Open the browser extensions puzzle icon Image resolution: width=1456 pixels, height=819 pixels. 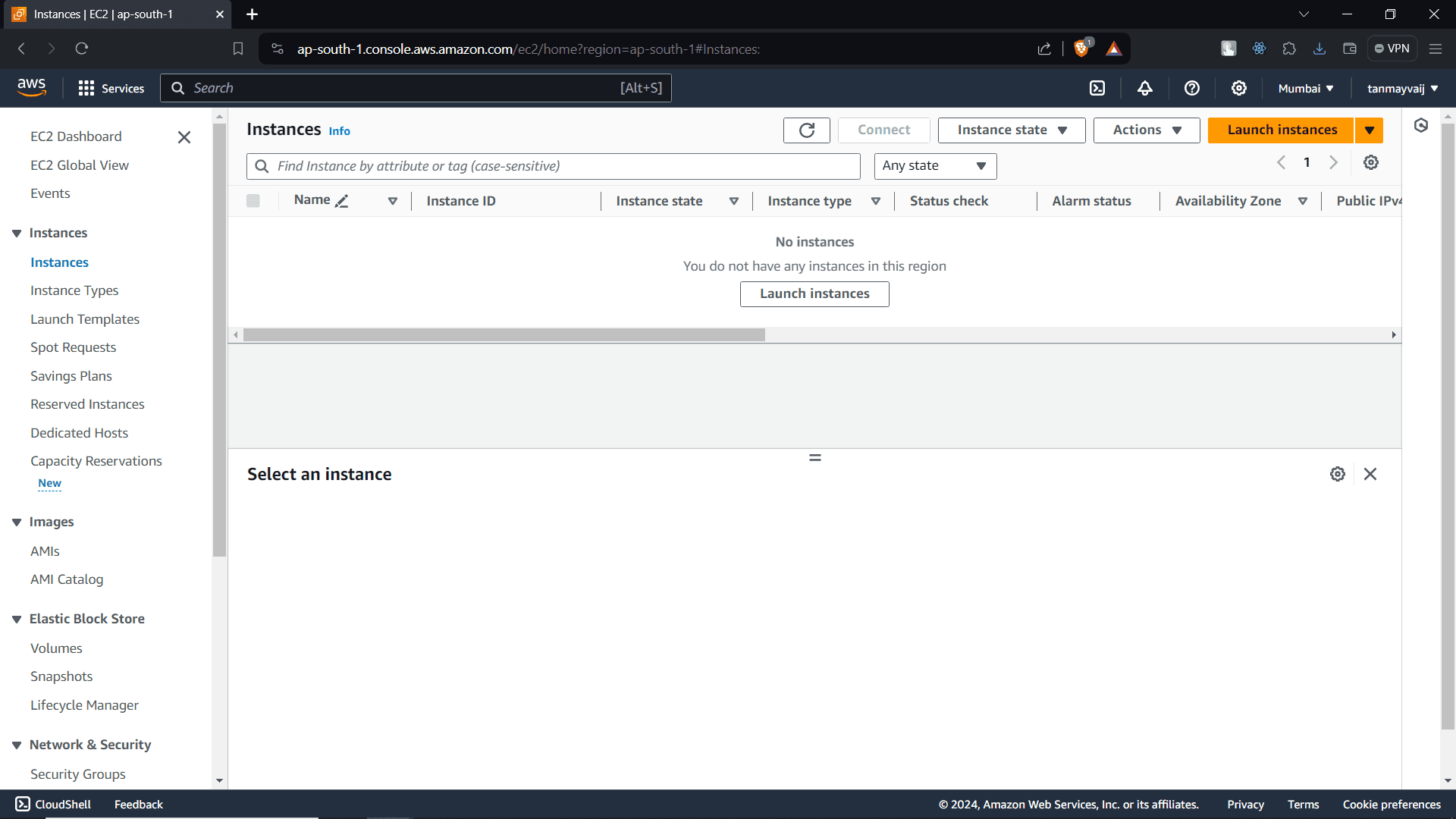1289,48
